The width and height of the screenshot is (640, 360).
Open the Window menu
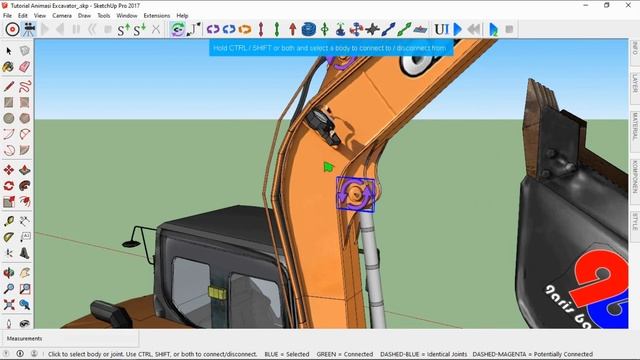click(x=127, y=16)
